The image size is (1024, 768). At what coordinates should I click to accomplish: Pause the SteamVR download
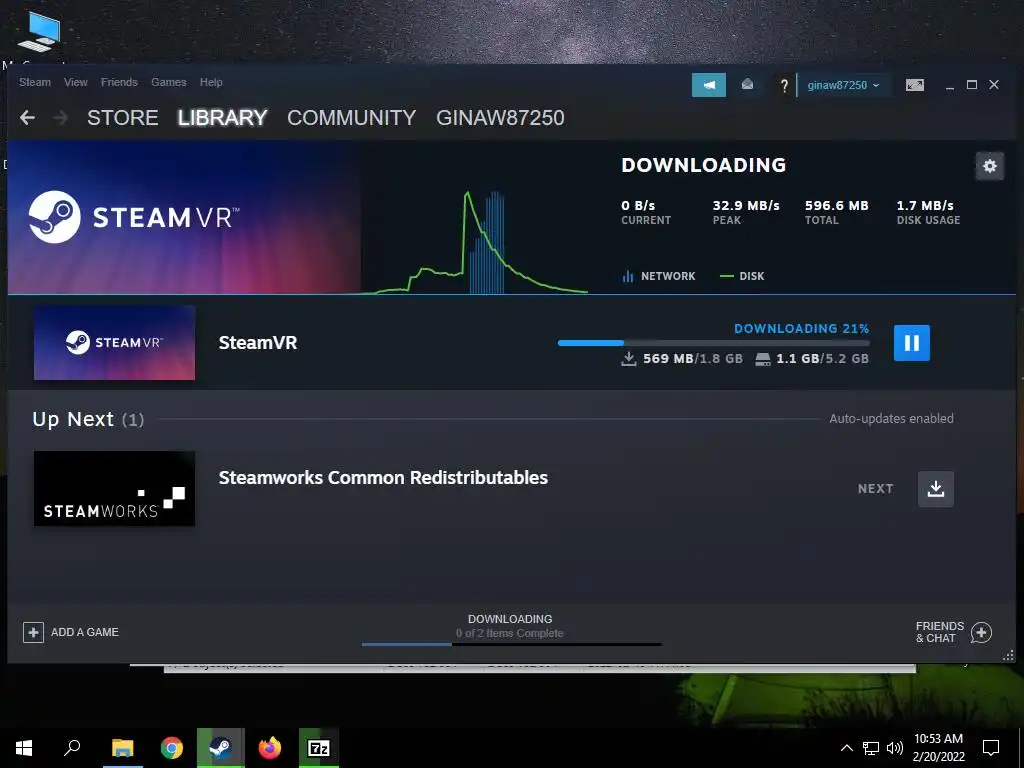pyautogui.click(x=912, y=343)
